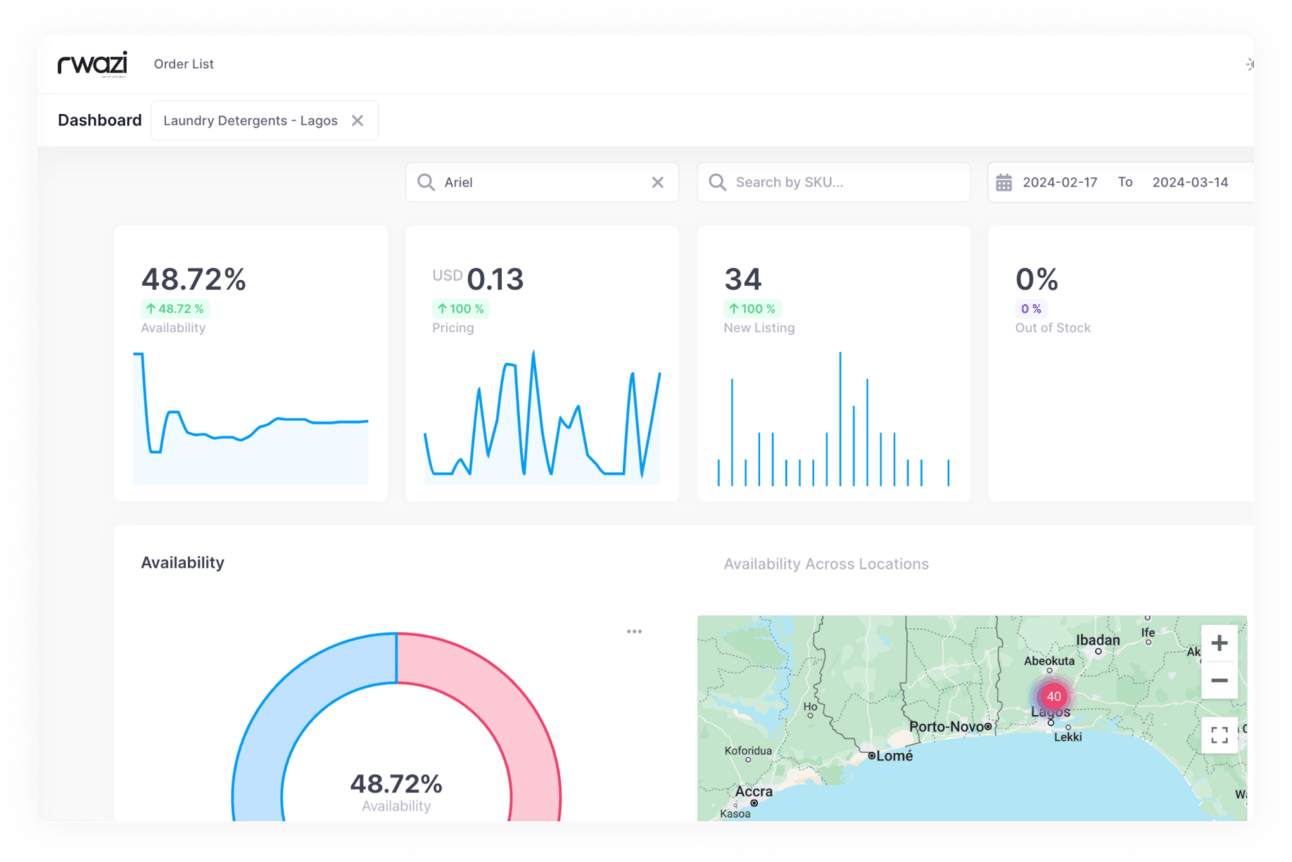Click the Lagos cluster marker labeled 40
The height and width of the screenshot is (862, 1292).
click(x=1053, y=696)
